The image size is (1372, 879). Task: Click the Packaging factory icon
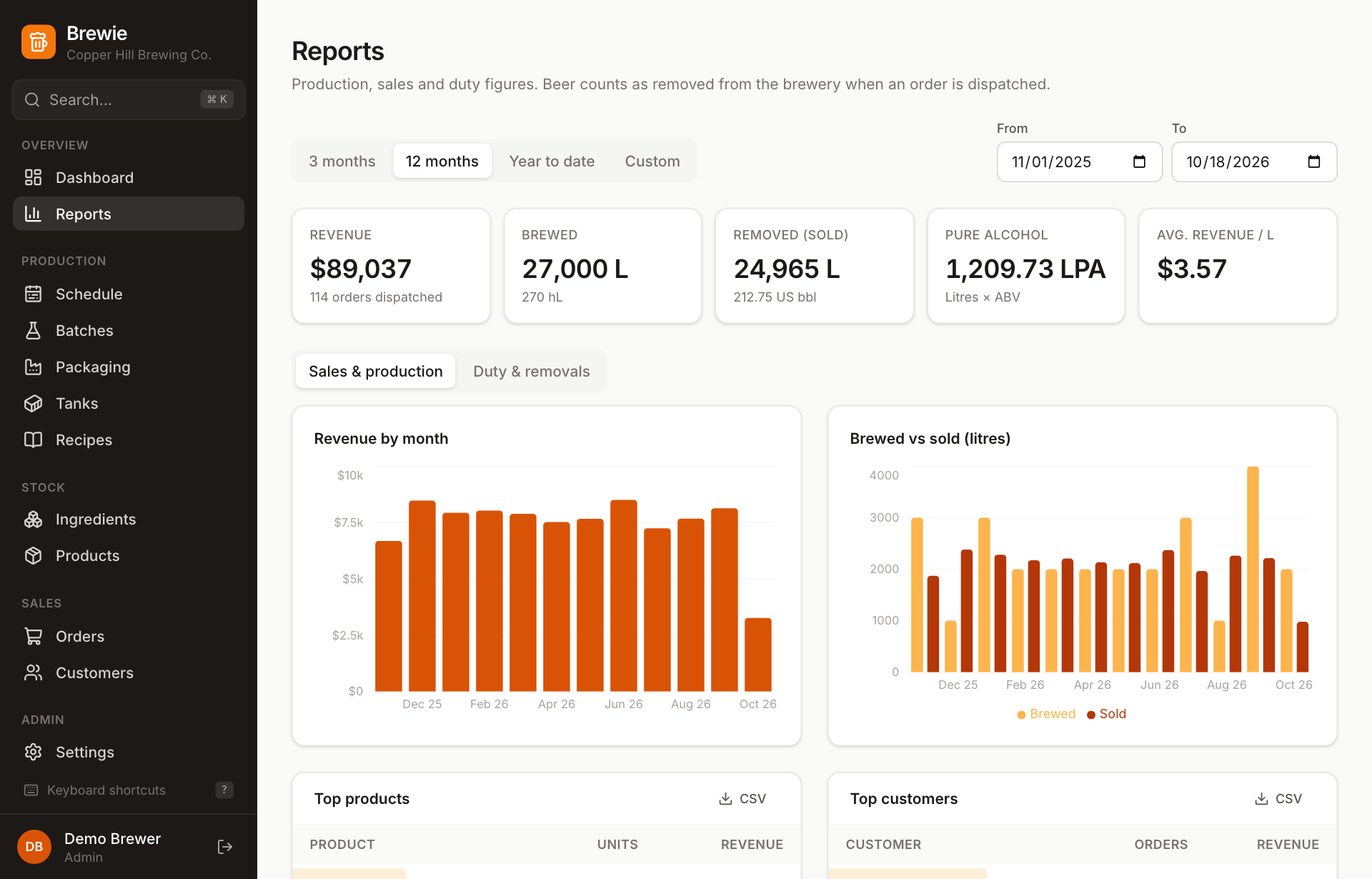click(x=33, y=367)
